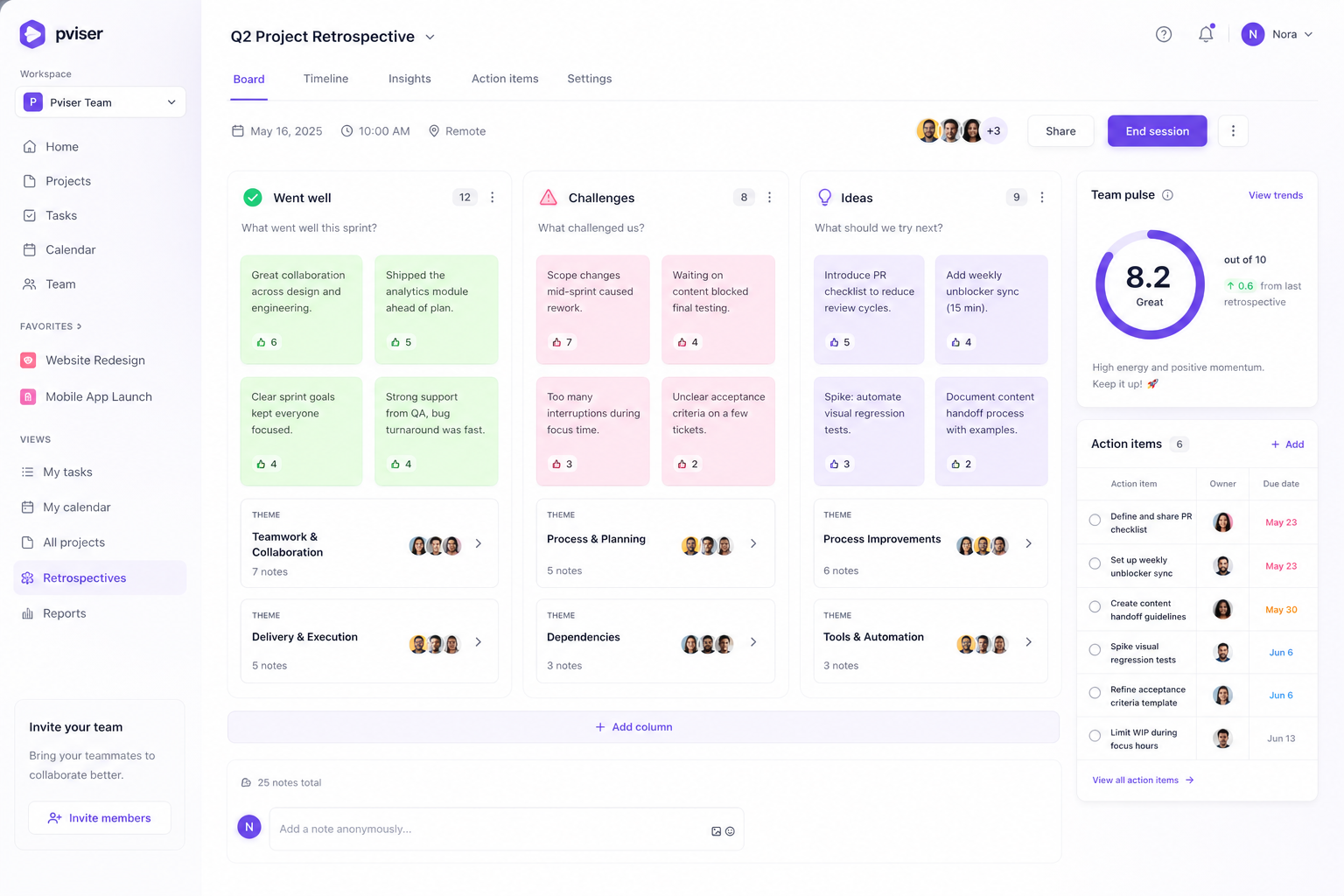Check 'Limit WIP during focus hours'
The image size is (1344, 896).
1095,736
